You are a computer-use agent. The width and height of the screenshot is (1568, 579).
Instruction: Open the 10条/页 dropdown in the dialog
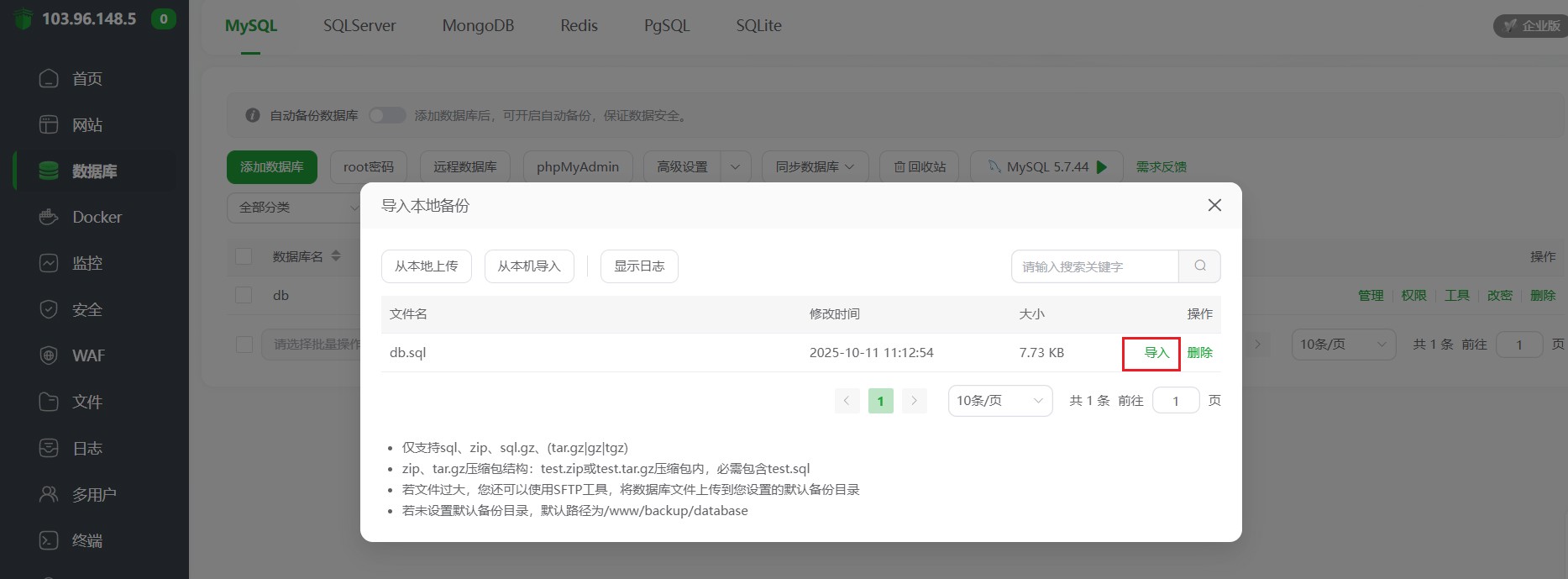click(x=999, y=401)
